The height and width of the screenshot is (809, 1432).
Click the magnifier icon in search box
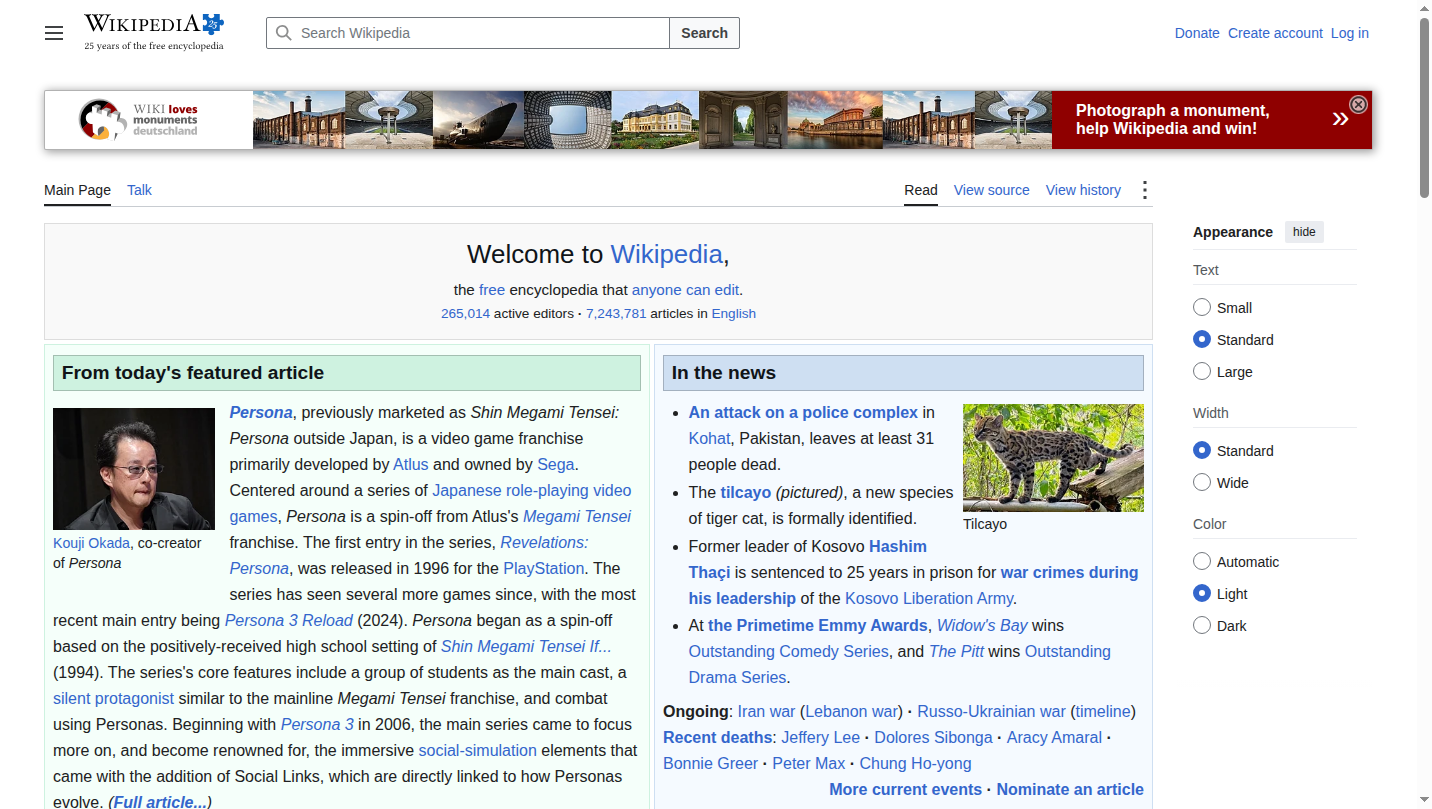284,33
